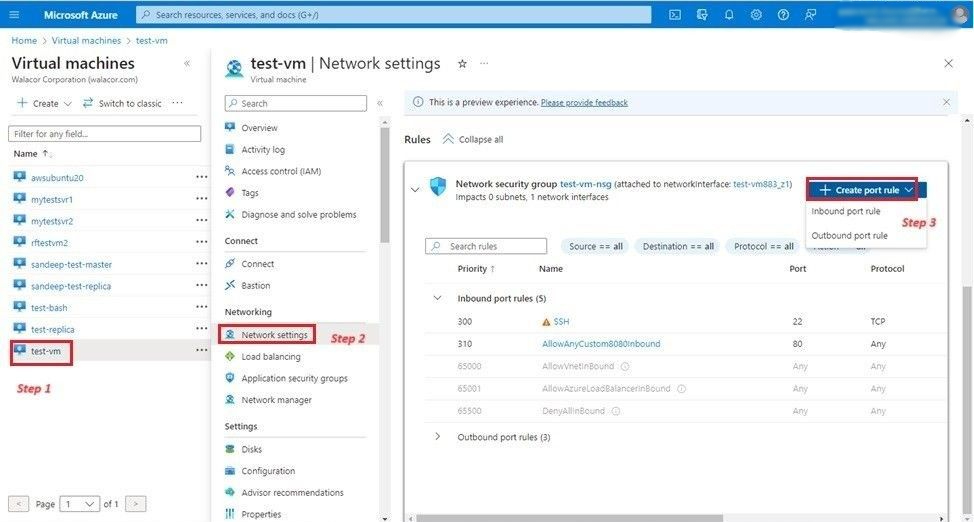Sort the VM list by Name column
This screenshot has width=974, height=522.
click(33, 153)
